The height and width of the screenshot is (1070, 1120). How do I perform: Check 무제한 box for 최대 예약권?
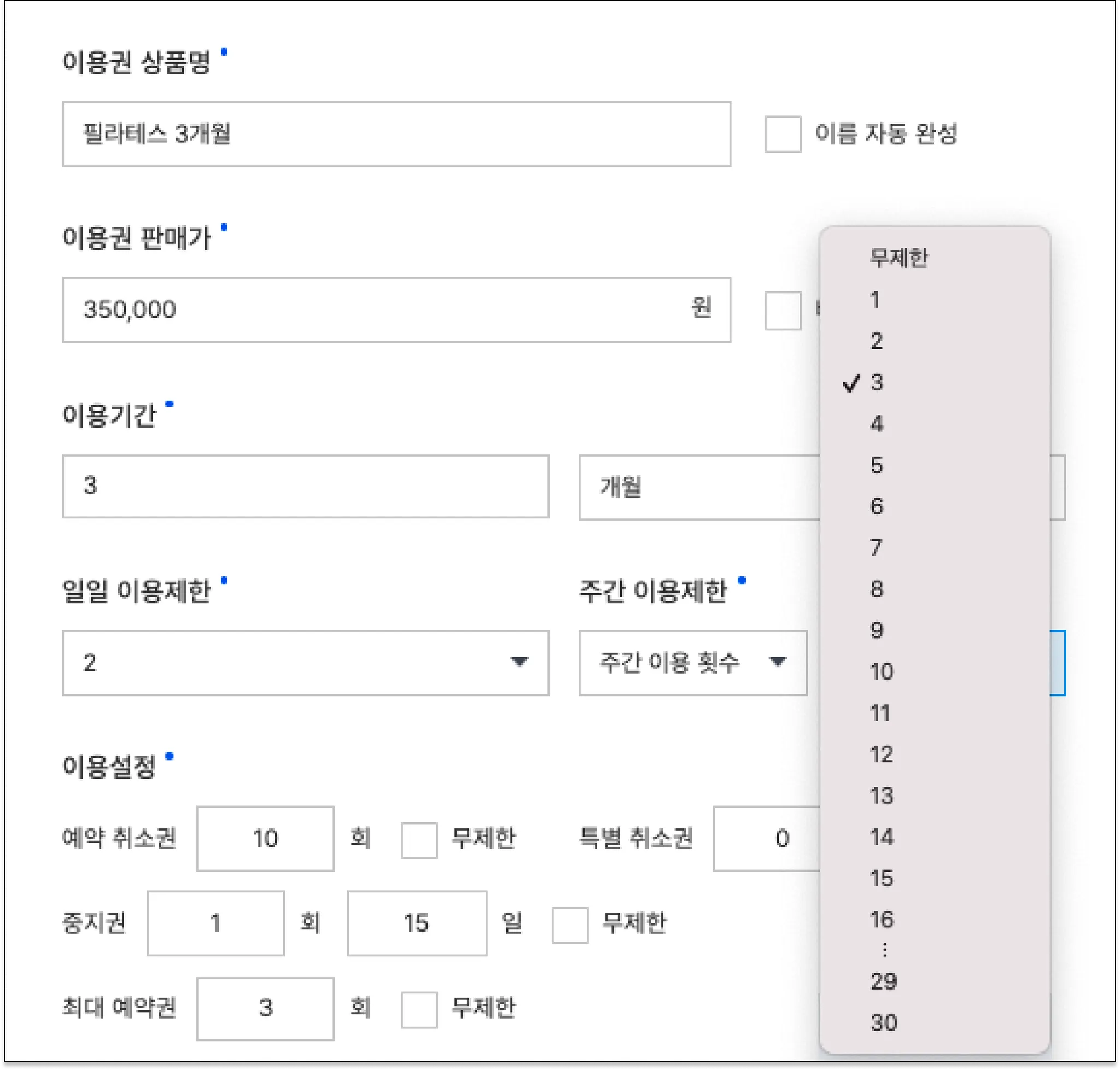click(419, 1009)
